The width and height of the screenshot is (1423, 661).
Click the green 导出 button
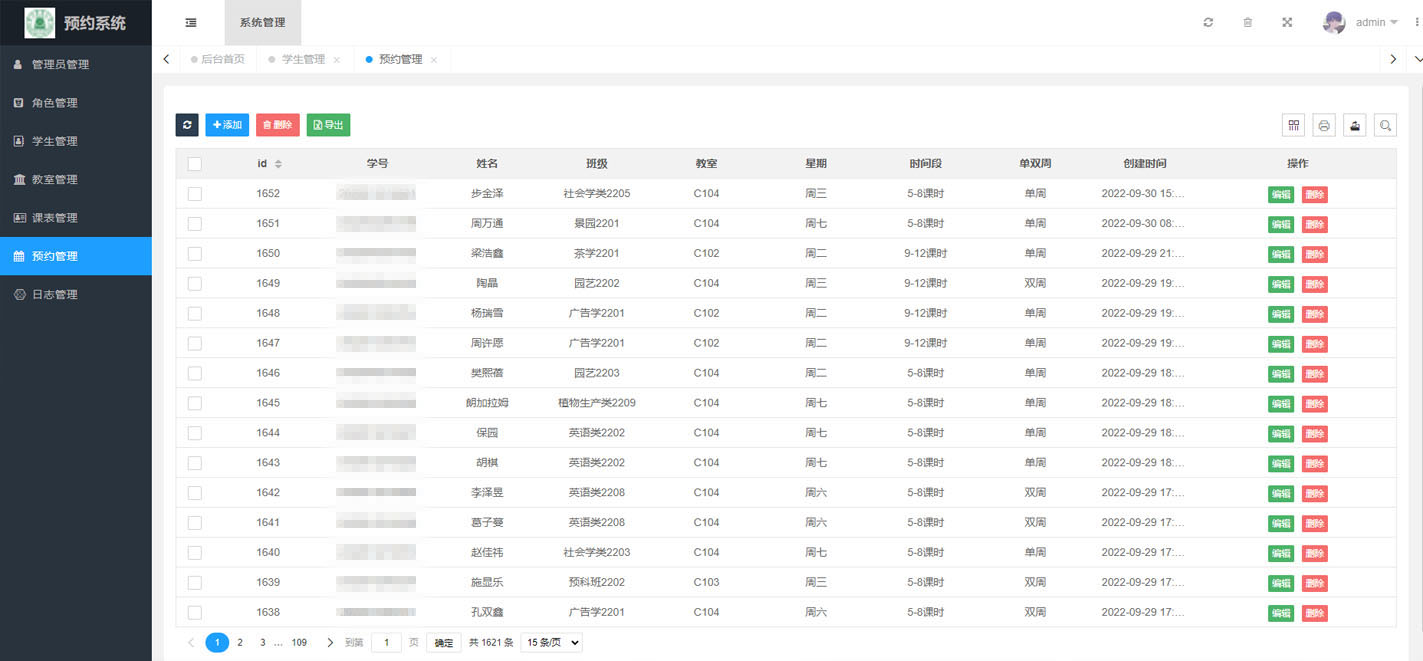(x=328, y=125)
